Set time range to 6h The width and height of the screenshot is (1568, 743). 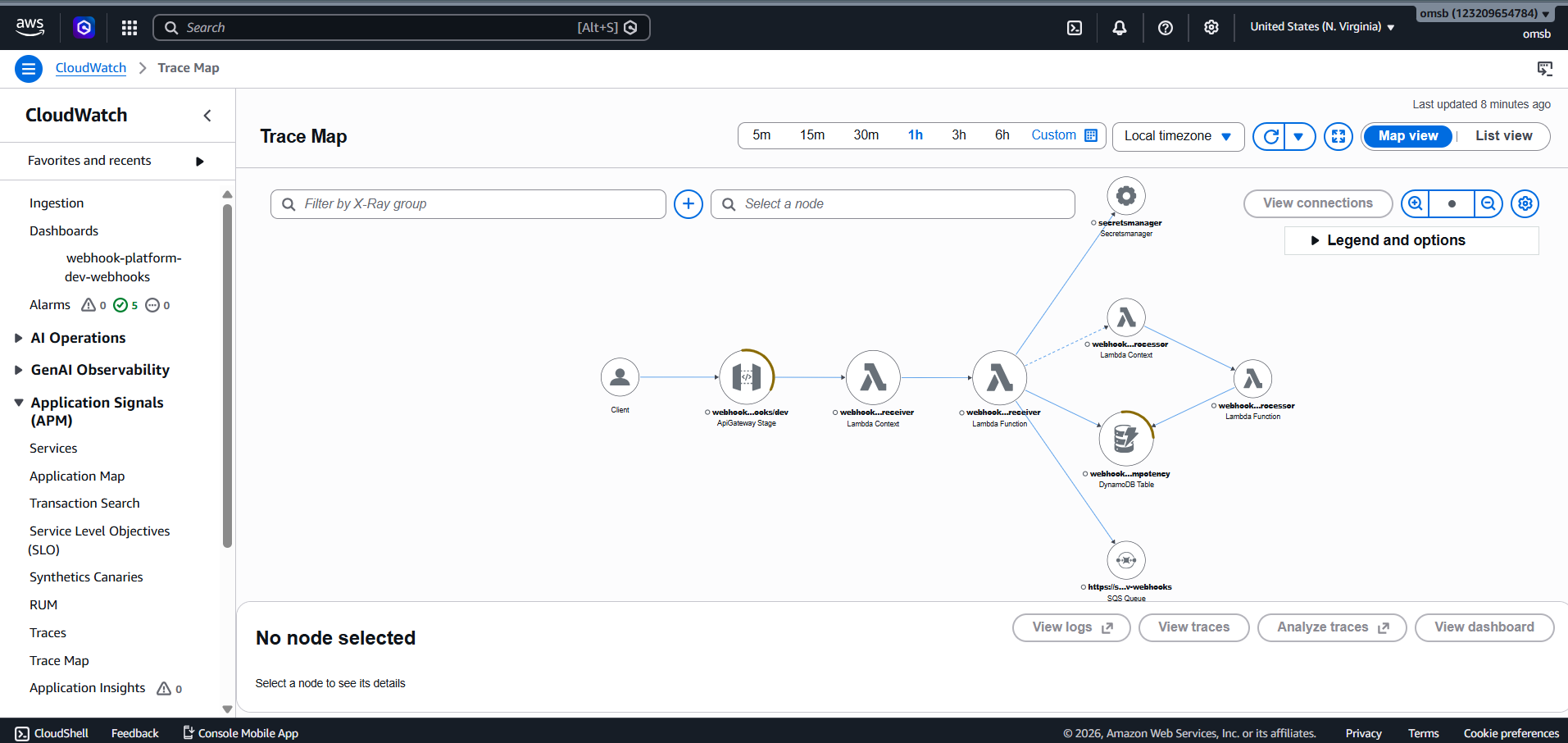tap(1002, 135)
